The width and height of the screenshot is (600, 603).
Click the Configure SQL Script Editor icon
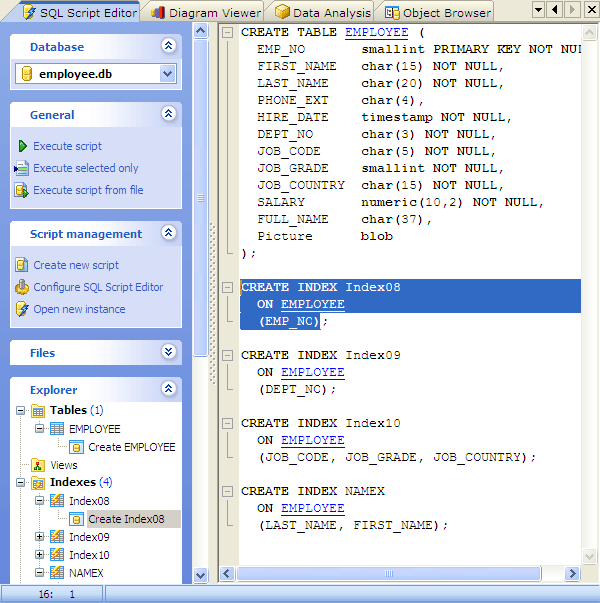[22, 287]
